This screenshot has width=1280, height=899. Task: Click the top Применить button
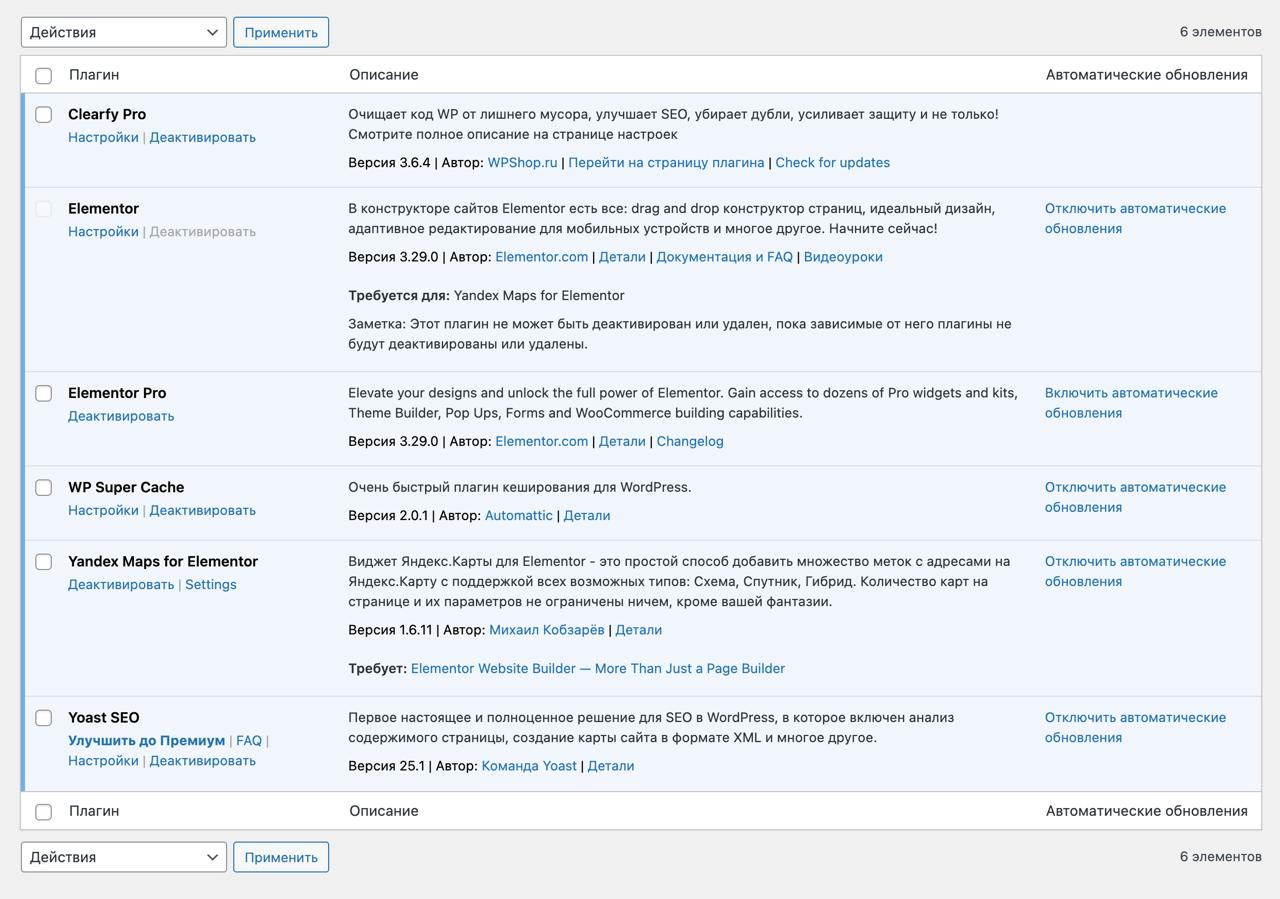(281, 32)
